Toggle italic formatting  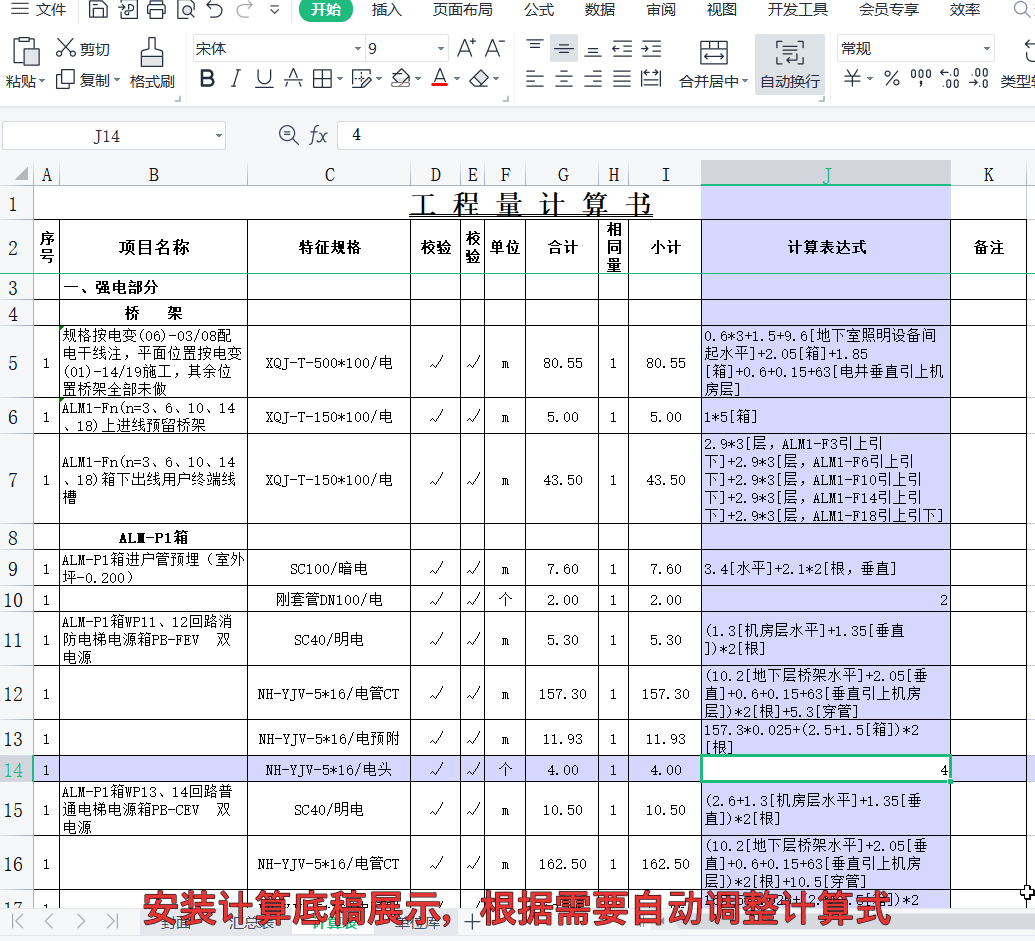(236, 79)
